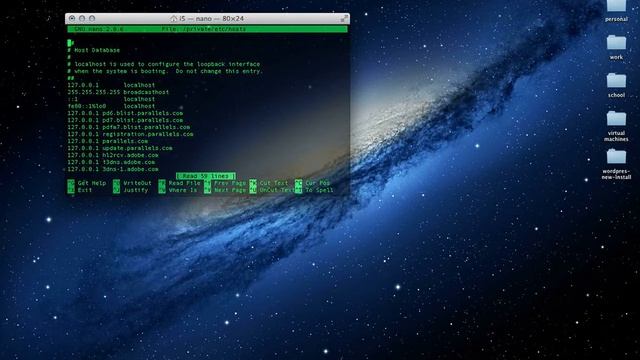
Task: Click the UnCut Text shortcut label
Action: tap(277, 190)
